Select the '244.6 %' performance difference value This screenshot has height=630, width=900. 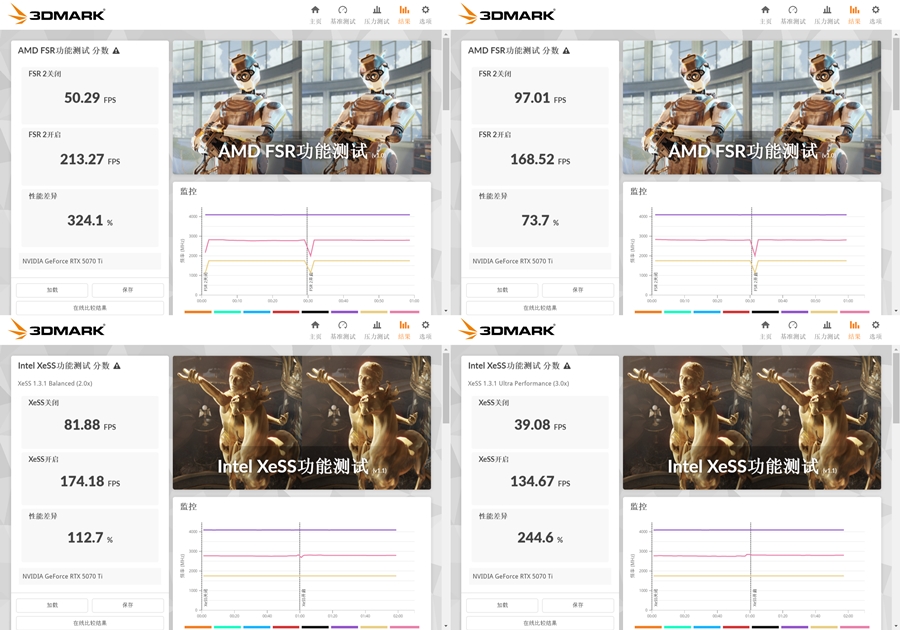(x=540, y=538)
